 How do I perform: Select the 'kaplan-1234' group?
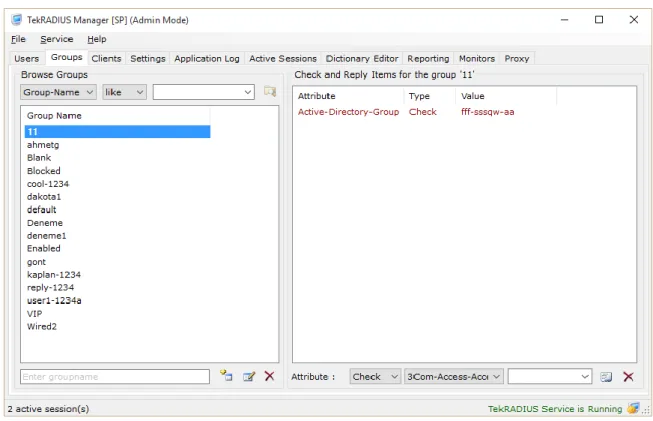coord(117,275)
